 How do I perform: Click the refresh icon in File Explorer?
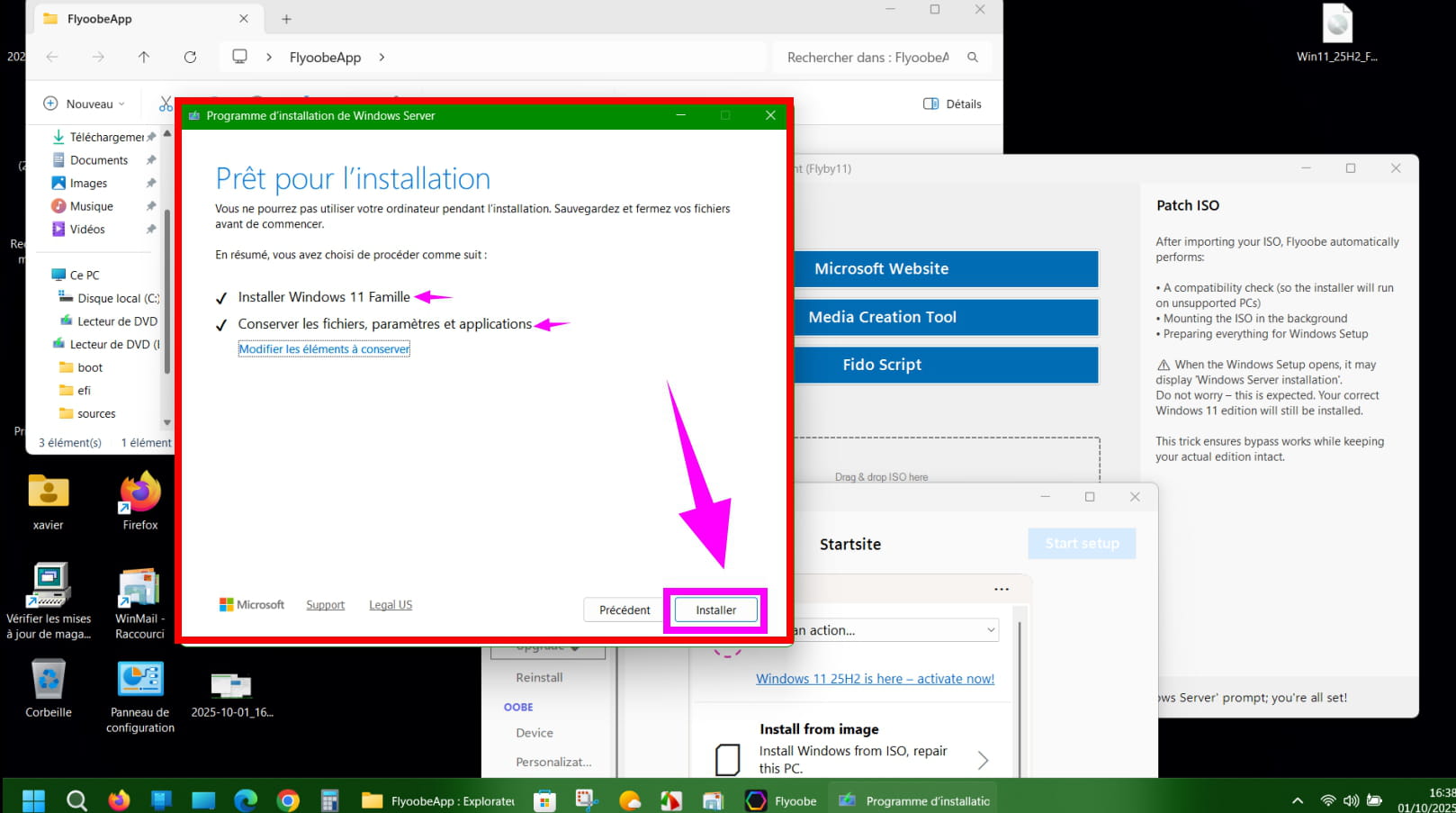tap(190, 57)
